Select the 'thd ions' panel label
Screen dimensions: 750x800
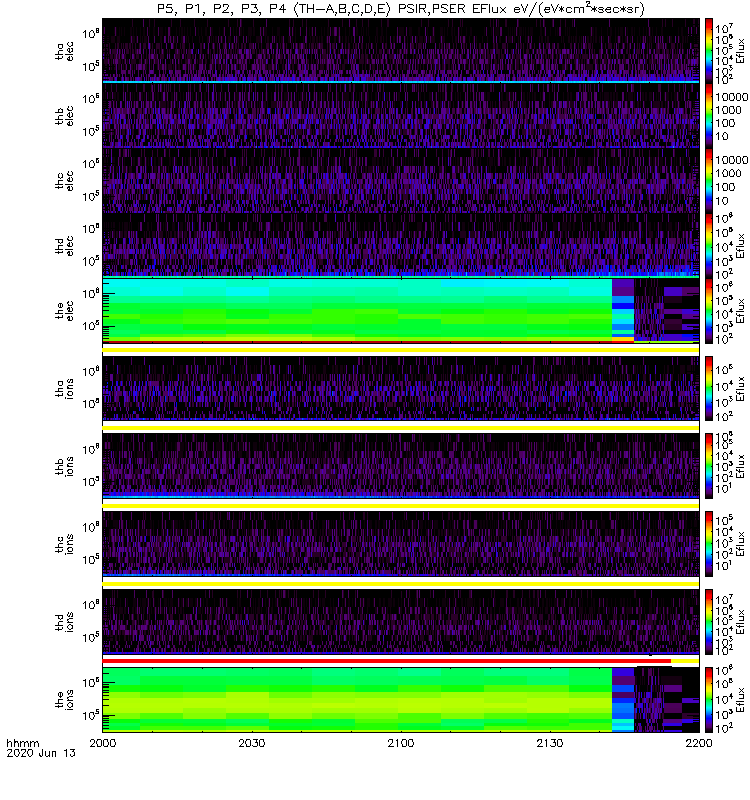click(x=64, y=621)
